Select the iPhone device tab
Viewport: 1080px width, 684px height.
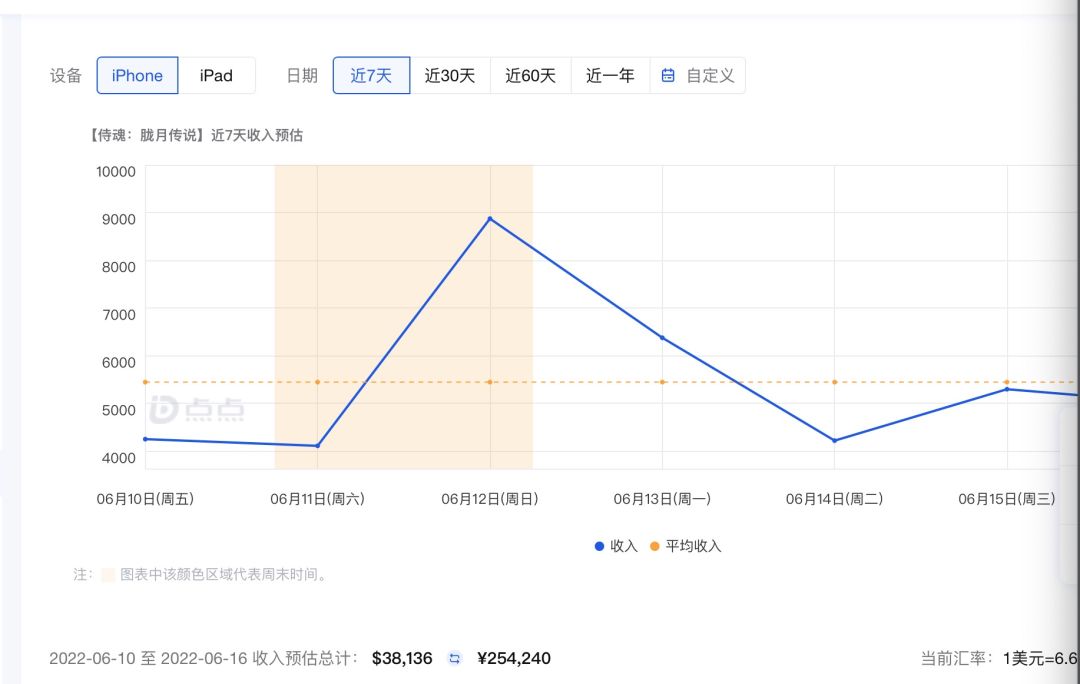137,75
